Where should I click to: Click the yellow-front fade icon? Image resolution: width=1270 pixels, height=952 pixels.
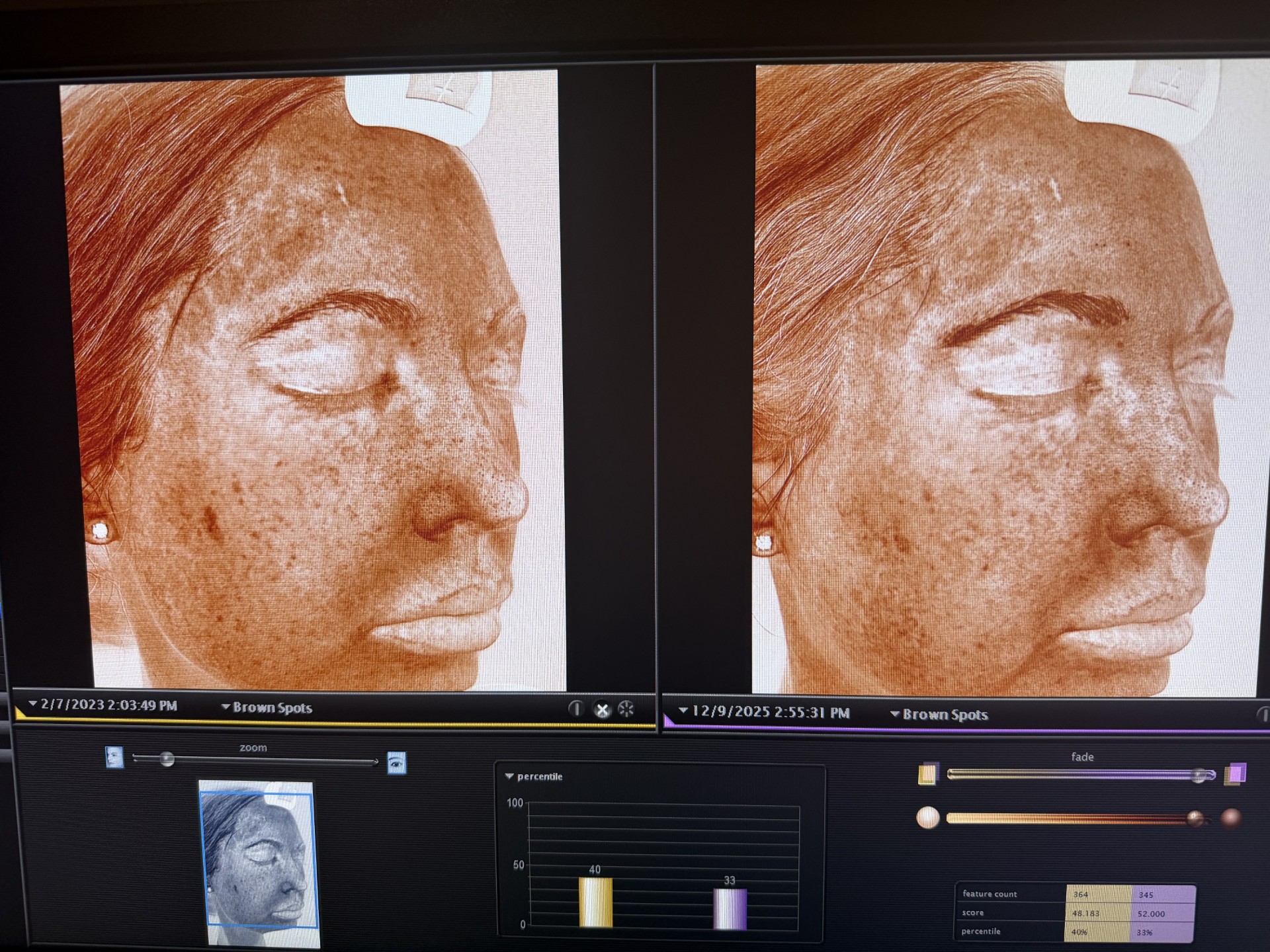click(x=927, y=773)
